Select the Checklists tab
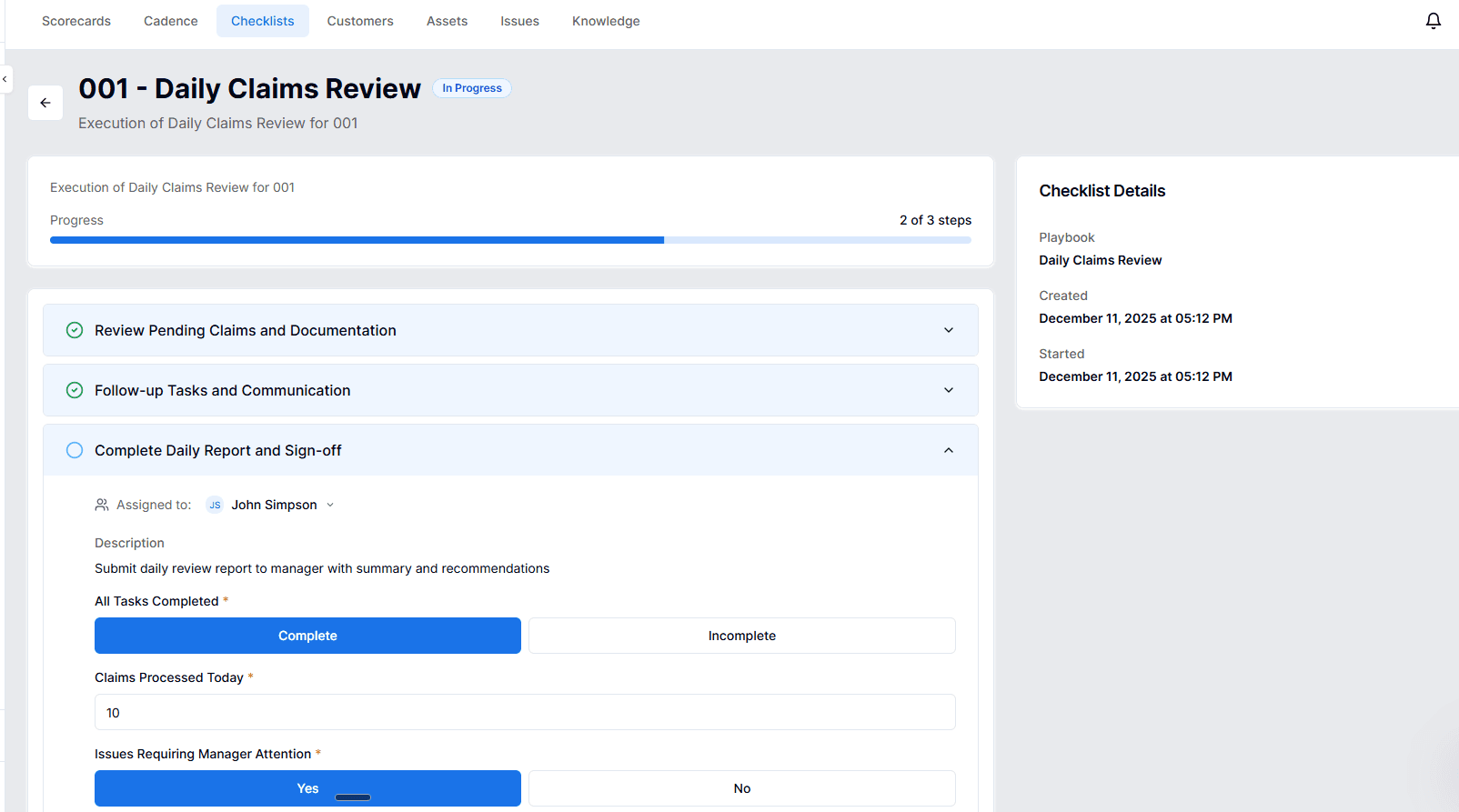This screenshot has height=812, width=1459. pos(263,21)
